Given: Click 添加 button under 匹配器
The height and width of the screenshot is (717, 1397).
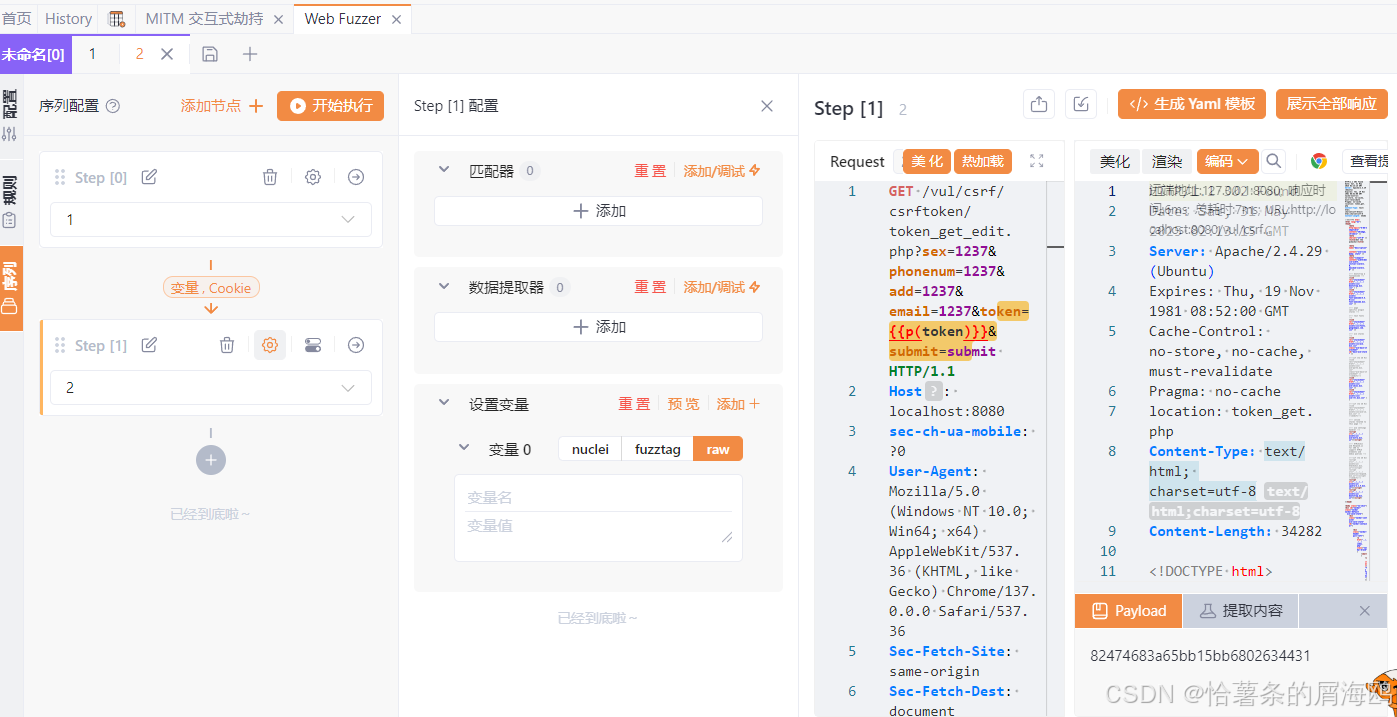Looking at the screenshot, I should pos(598,211).
